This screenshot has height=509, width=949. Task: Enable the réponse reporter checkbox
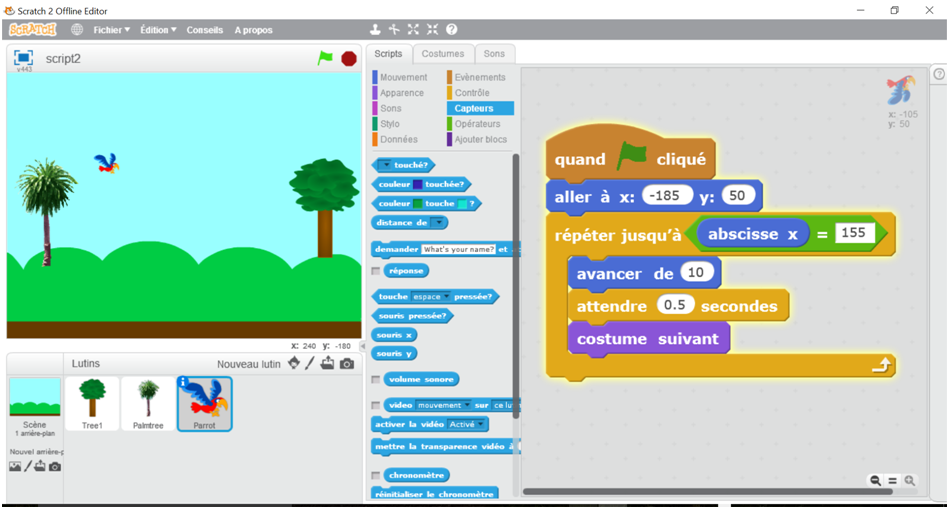pos(376,271)
